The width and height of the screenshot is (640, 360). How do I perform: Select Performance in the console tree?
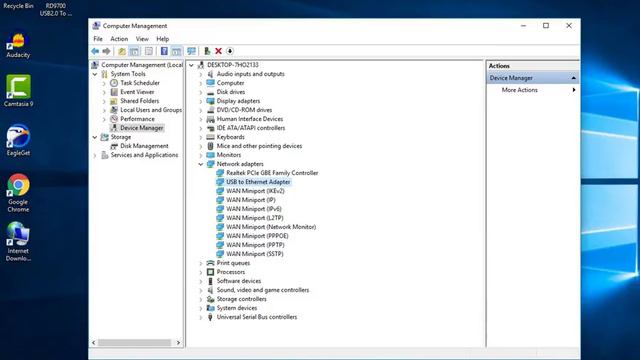(137, 119)
